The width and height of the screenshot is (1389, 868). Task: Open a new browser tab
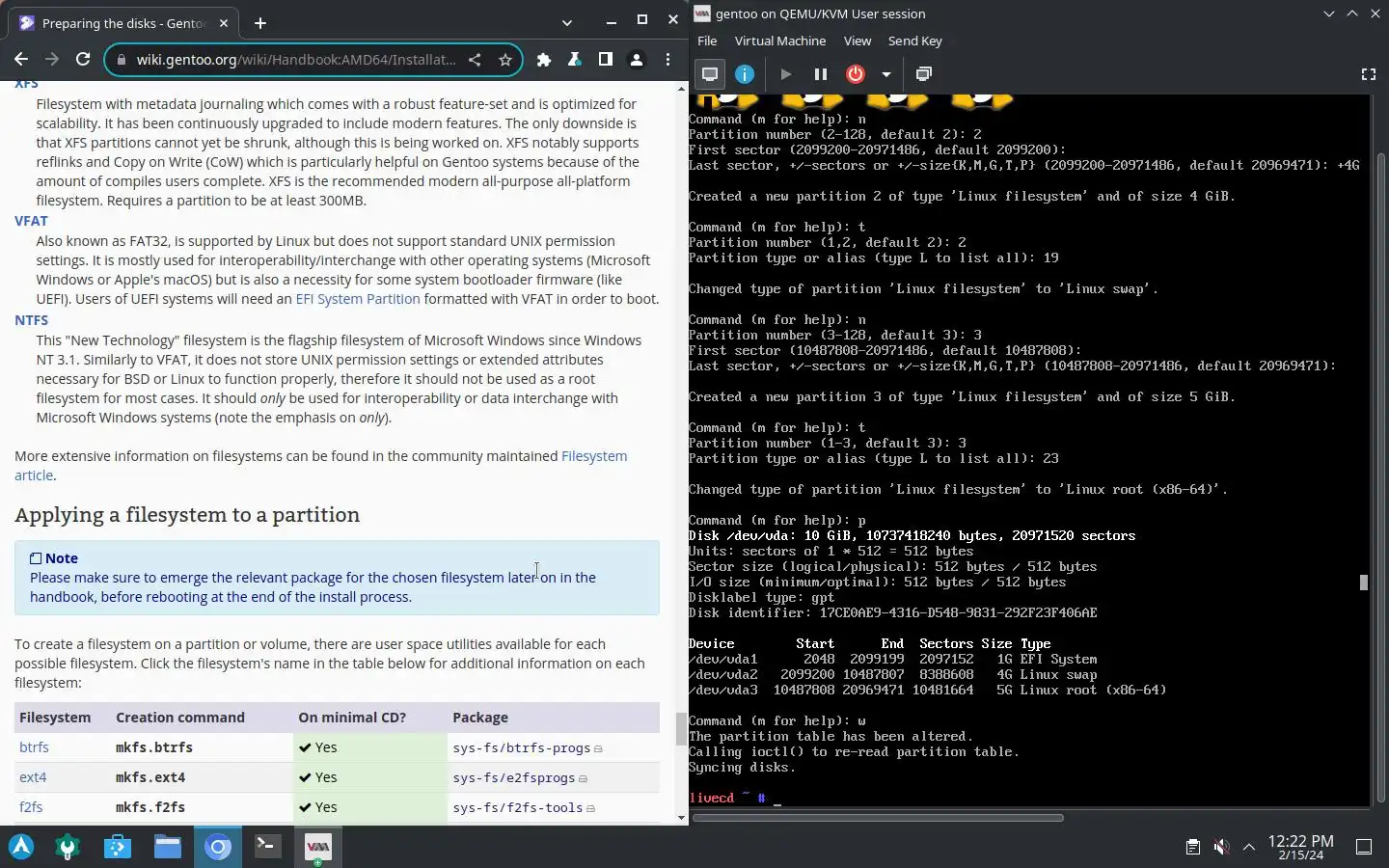pos(260,23)
